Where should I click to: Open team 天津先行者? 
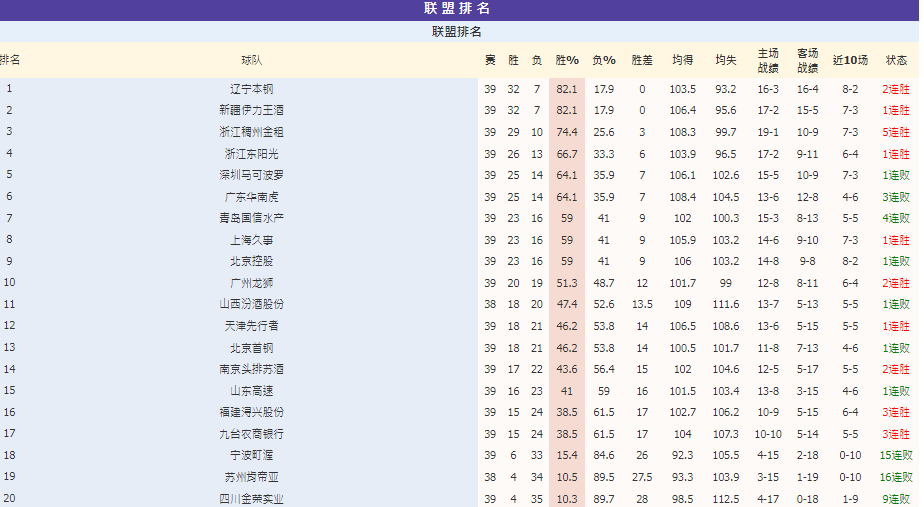[252, 326]
